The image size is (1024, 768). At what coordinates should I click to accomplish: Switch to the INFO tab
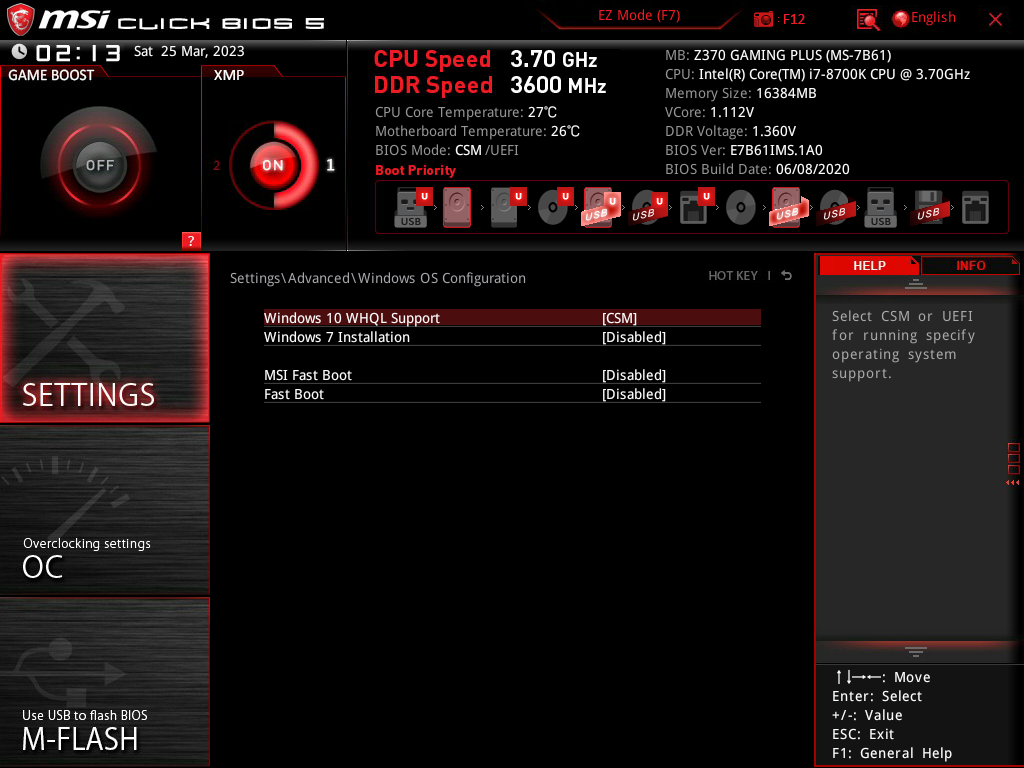(x=970, y=266)
